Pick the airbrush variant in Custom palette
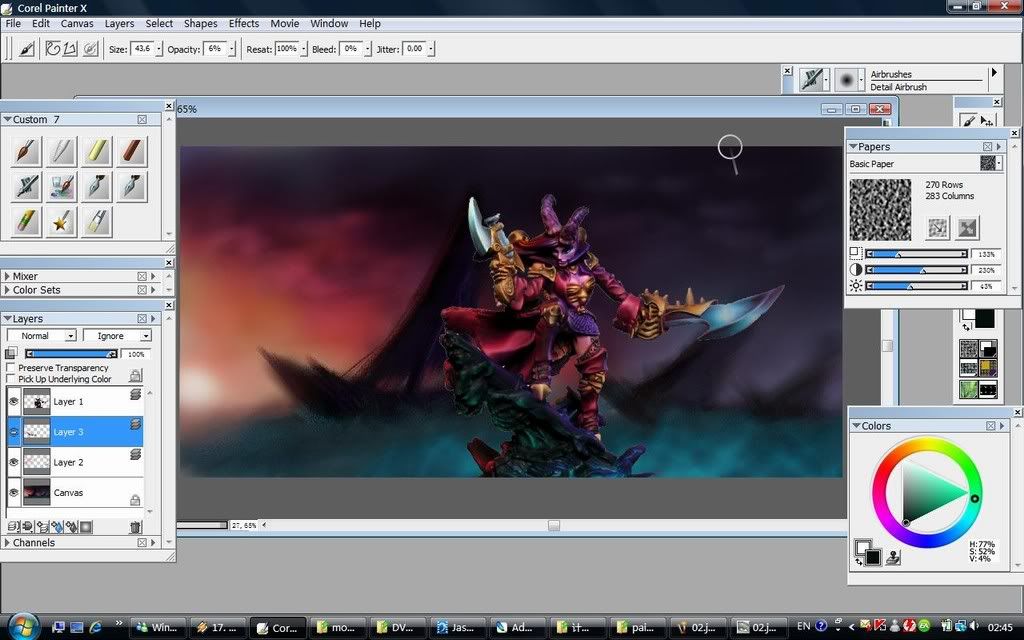1024x640 pixels. [x=26, y=187]
